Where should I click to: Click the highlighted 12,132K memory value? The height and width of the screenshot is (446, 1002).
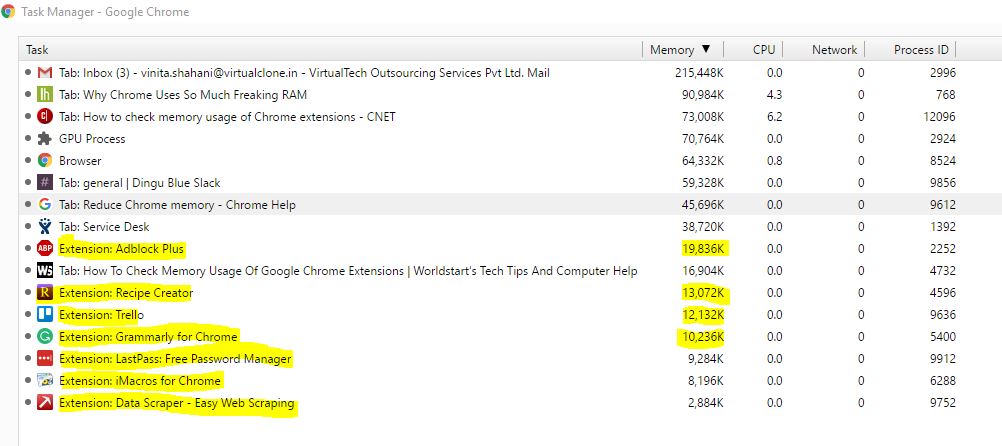[703, 314]
